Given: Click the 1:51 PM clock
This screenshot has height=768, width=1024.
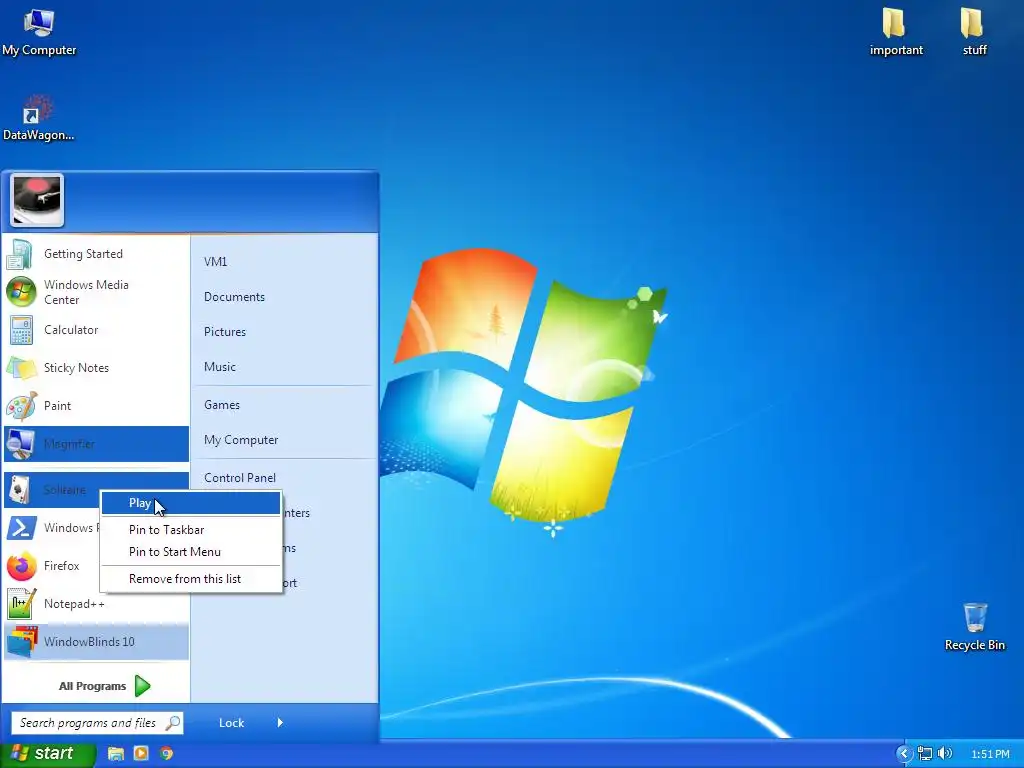Looking at the screenshot, I should [990, 754].
